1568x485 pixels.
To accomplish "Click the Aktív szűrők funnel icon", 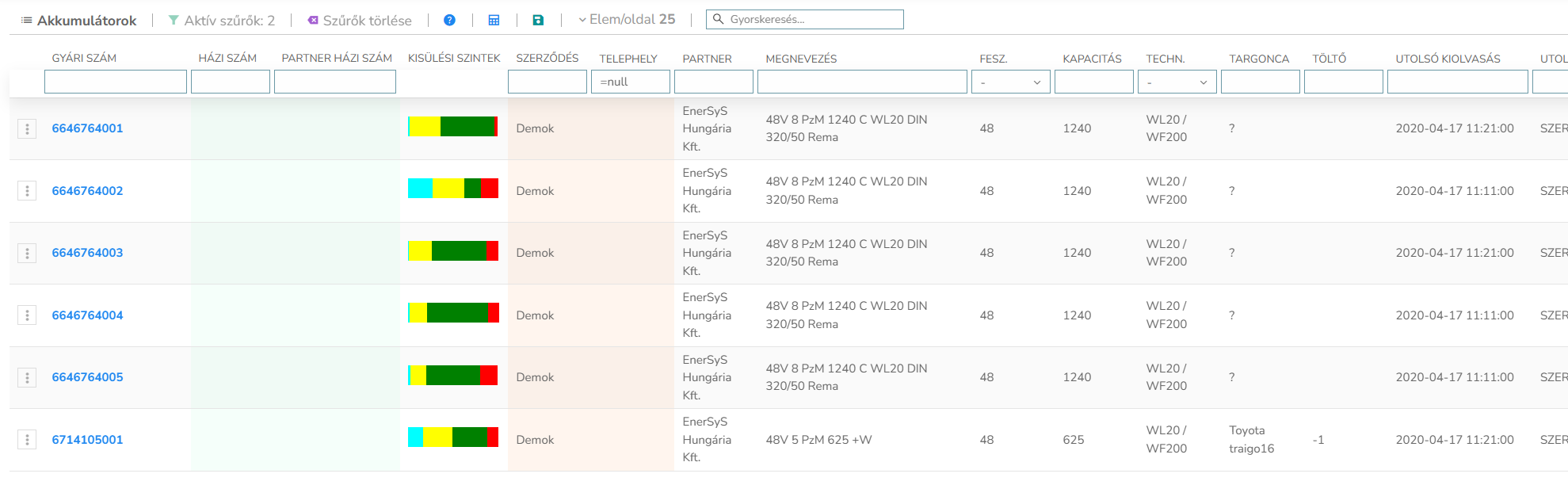I will (x=174, y=21).
